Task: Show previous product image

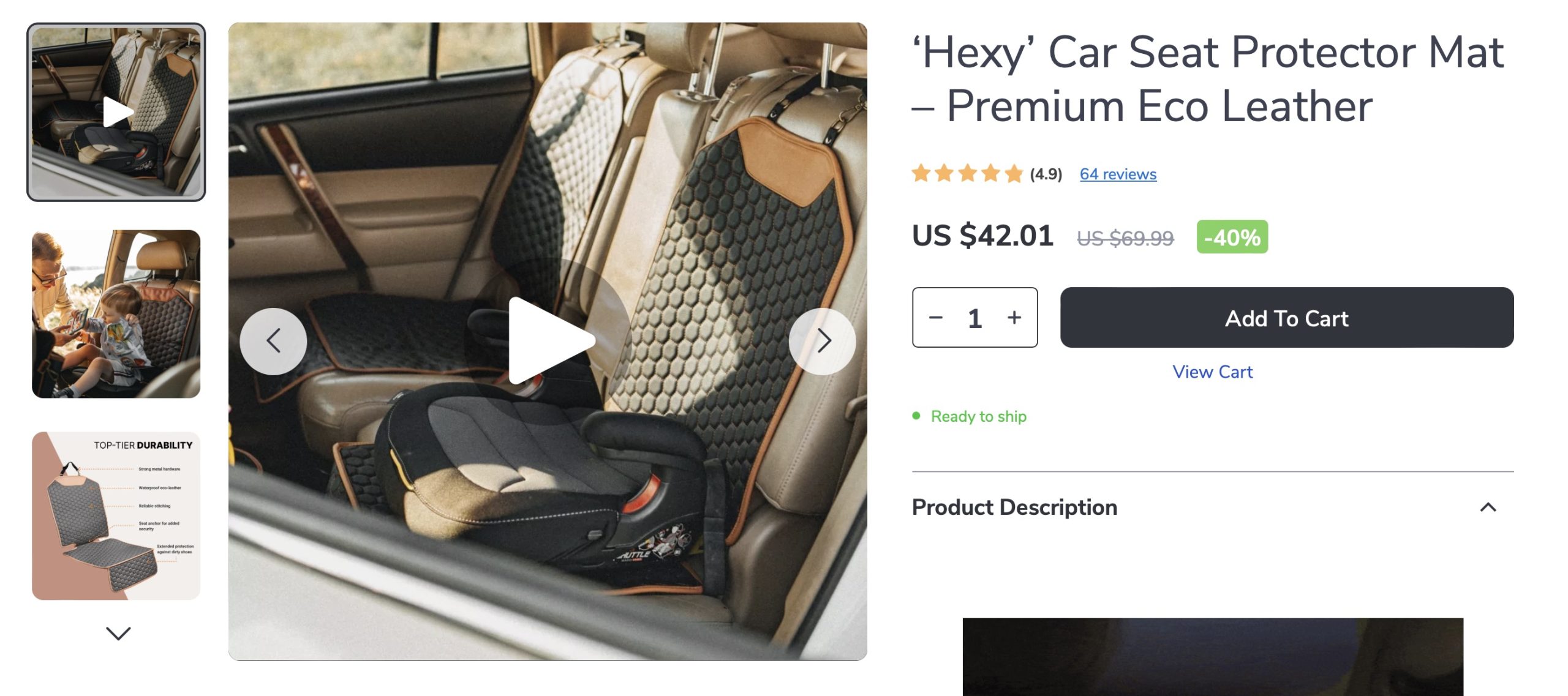Action: pos(273,341)
